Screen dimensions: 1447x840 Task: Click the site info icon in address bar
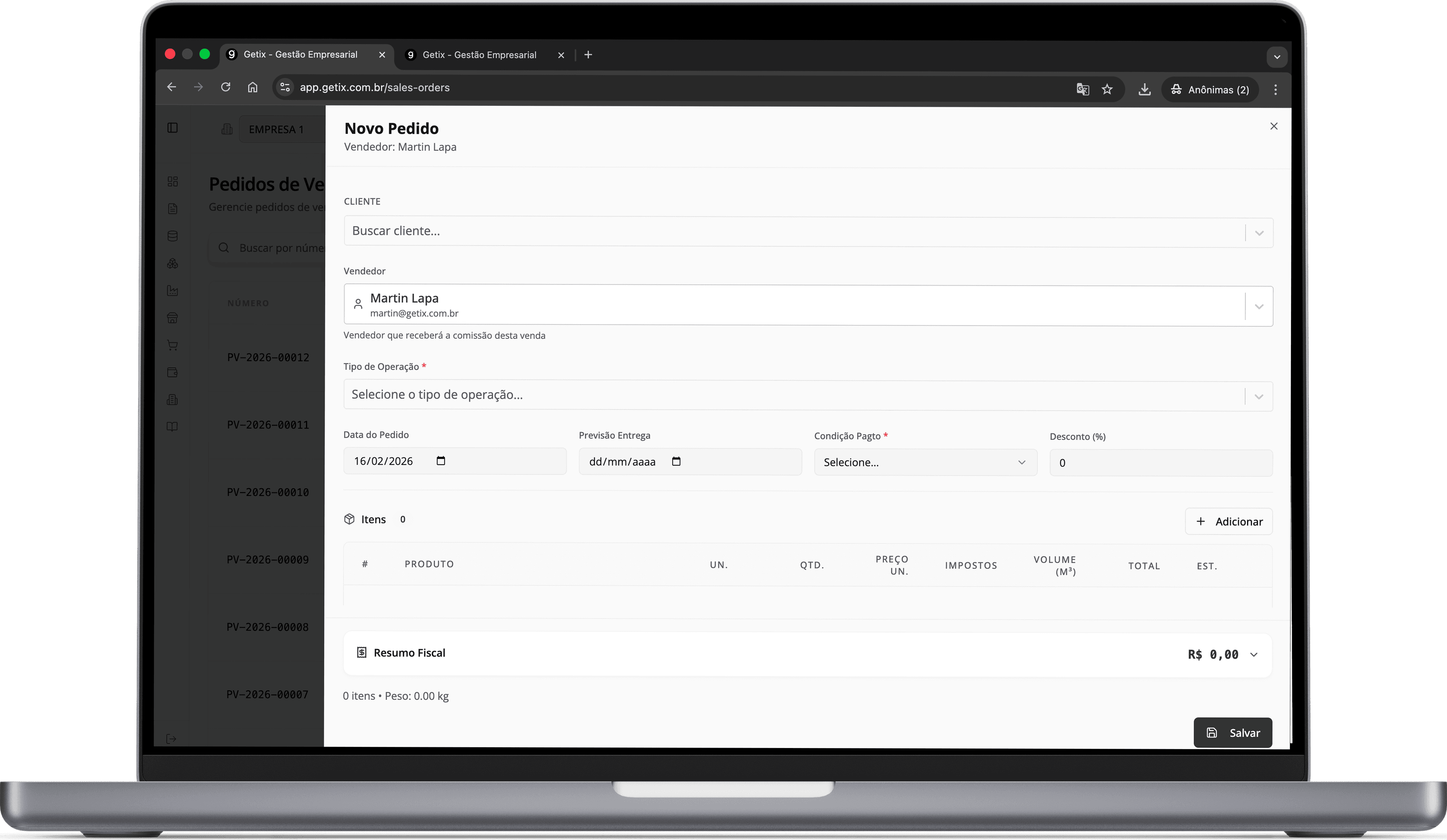click(x=285, y=87)
